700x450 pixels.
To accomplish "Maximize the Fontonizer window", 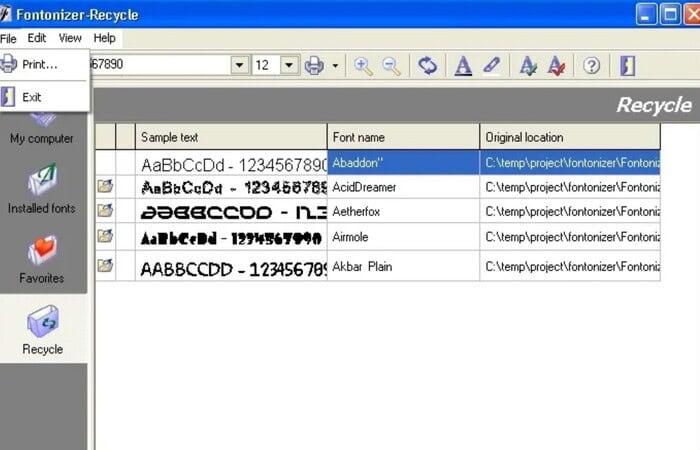I will point(670,14).
